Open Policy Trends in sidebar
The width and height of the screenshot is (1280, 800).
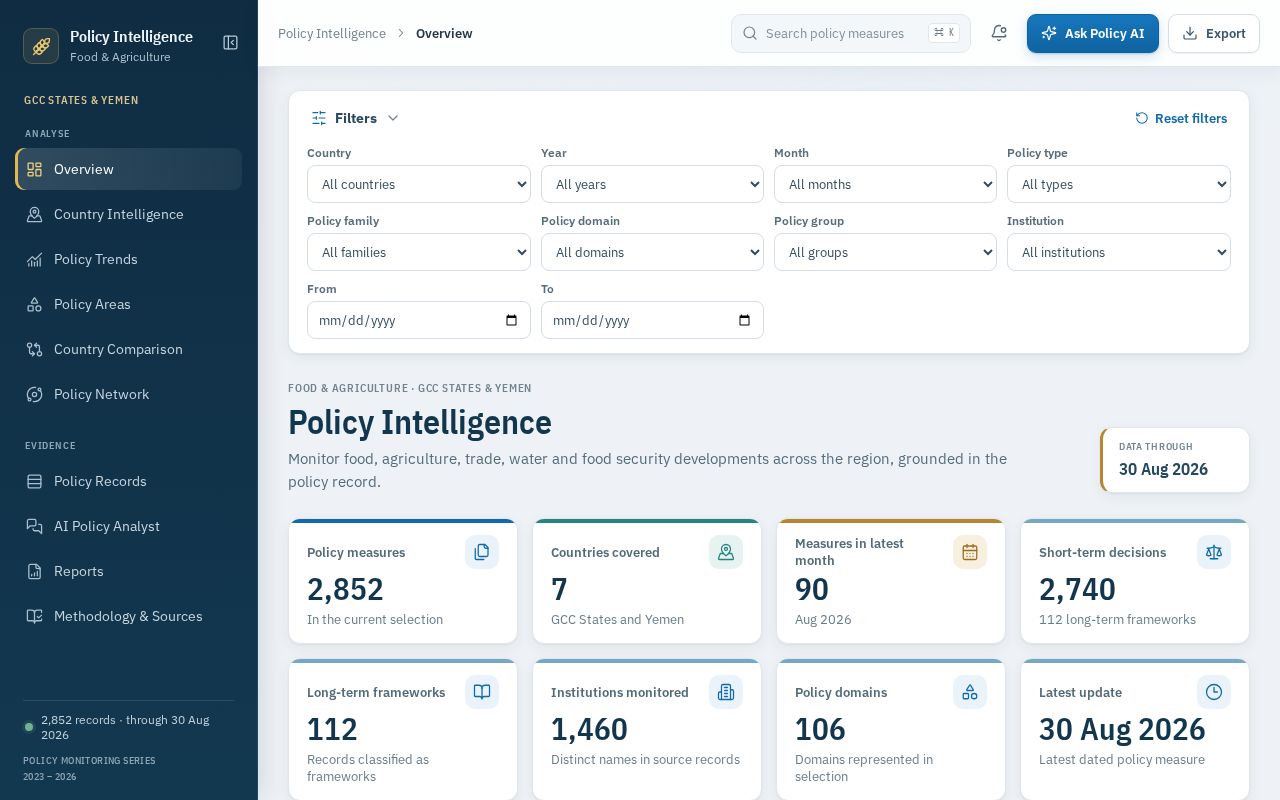point(128,259)
